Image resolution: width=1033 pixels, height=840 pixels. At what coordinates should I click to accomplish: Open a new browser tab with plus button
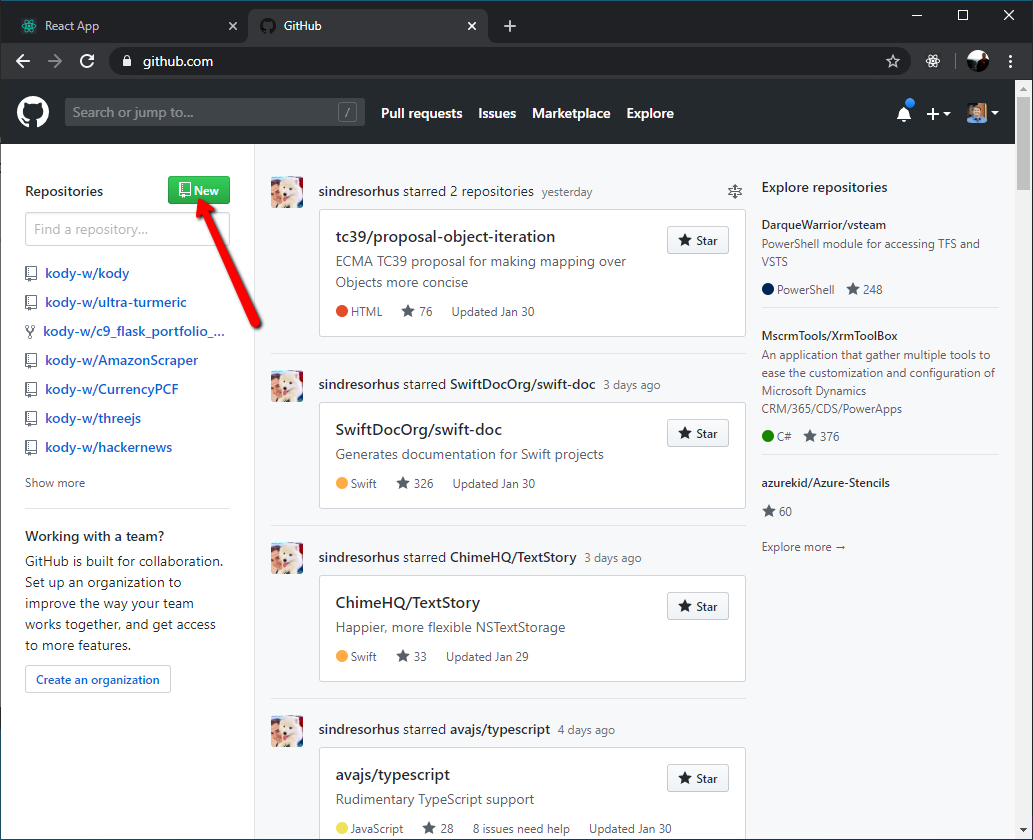(x=510, y=26)
